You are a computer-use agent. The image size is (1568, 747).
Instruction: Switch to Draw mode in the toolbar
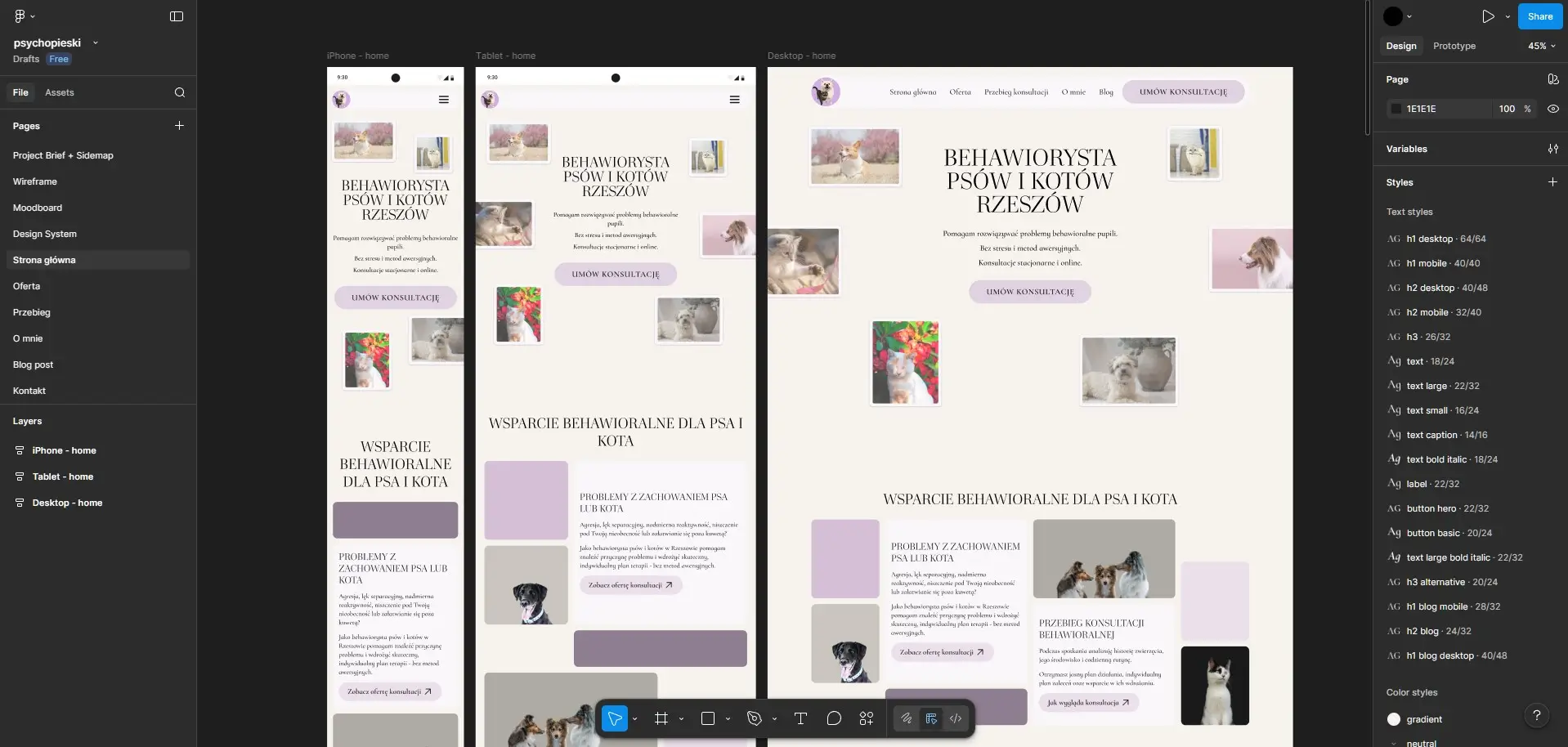tap(907, 718)
